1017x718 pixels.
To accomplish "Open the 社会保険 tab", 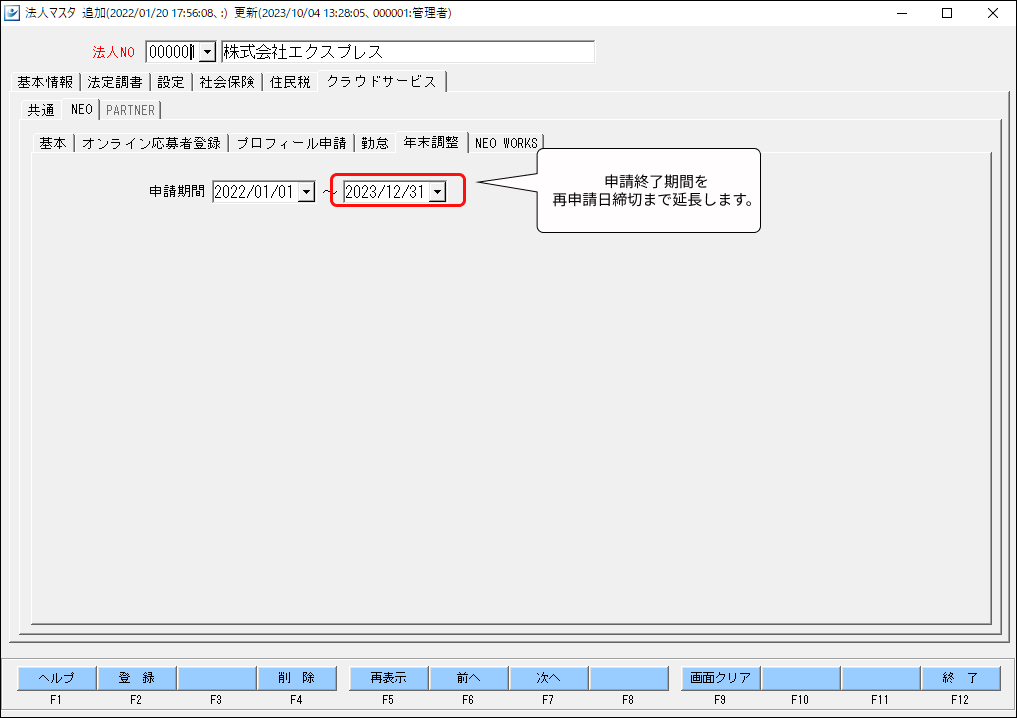I will (x=227, y=82).
